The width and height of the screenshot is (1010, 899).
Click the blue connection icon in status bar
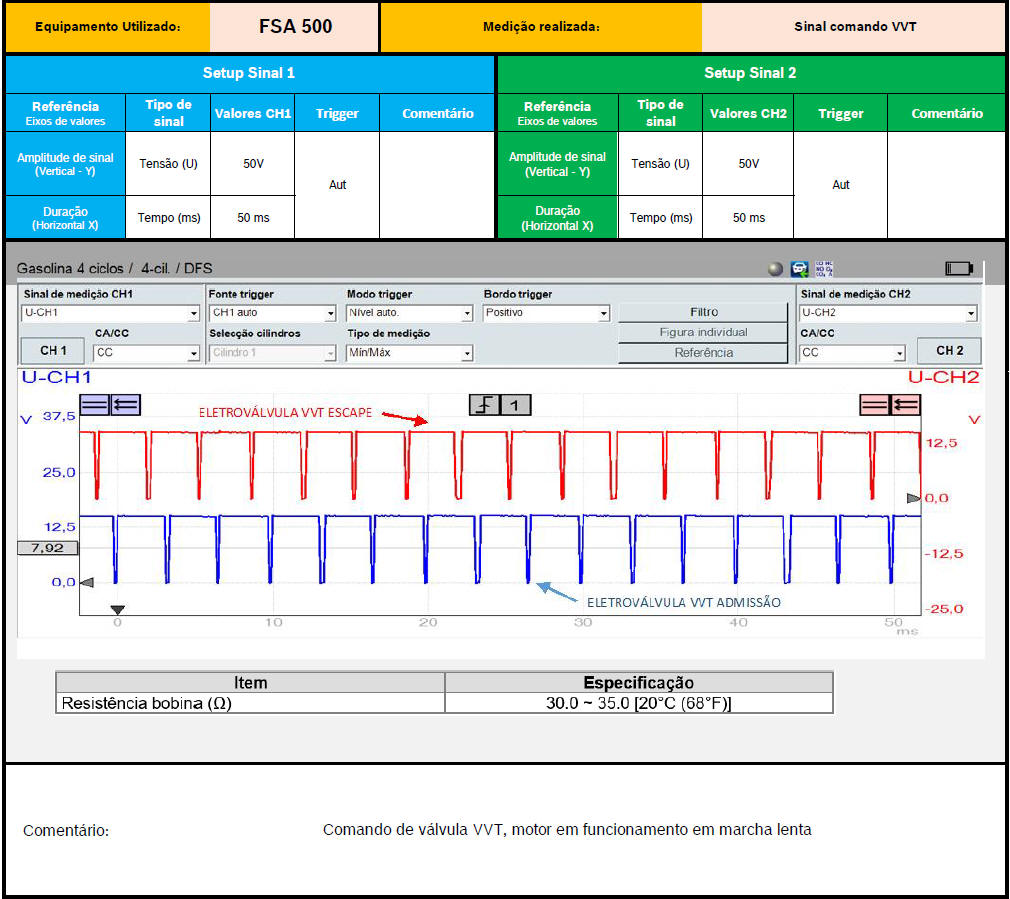799,268
